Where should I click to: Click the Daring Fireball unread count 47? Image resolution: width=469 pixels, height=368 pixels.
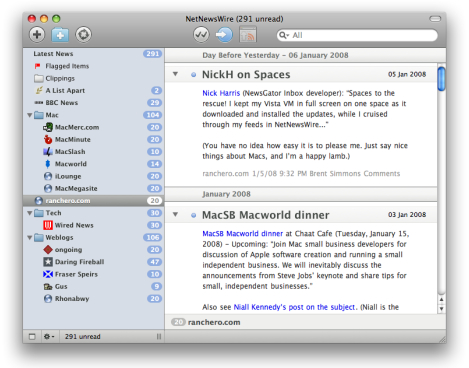point(155,262)
